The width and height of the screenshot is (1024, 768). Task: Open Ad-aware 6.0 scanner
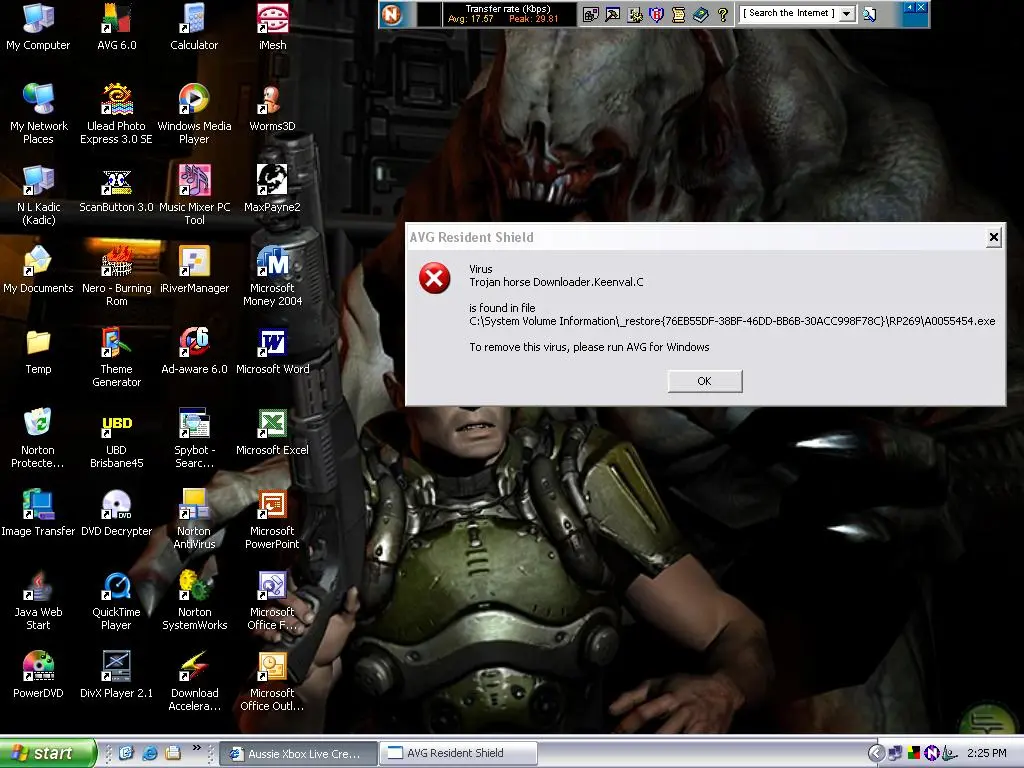pos(193,340)
